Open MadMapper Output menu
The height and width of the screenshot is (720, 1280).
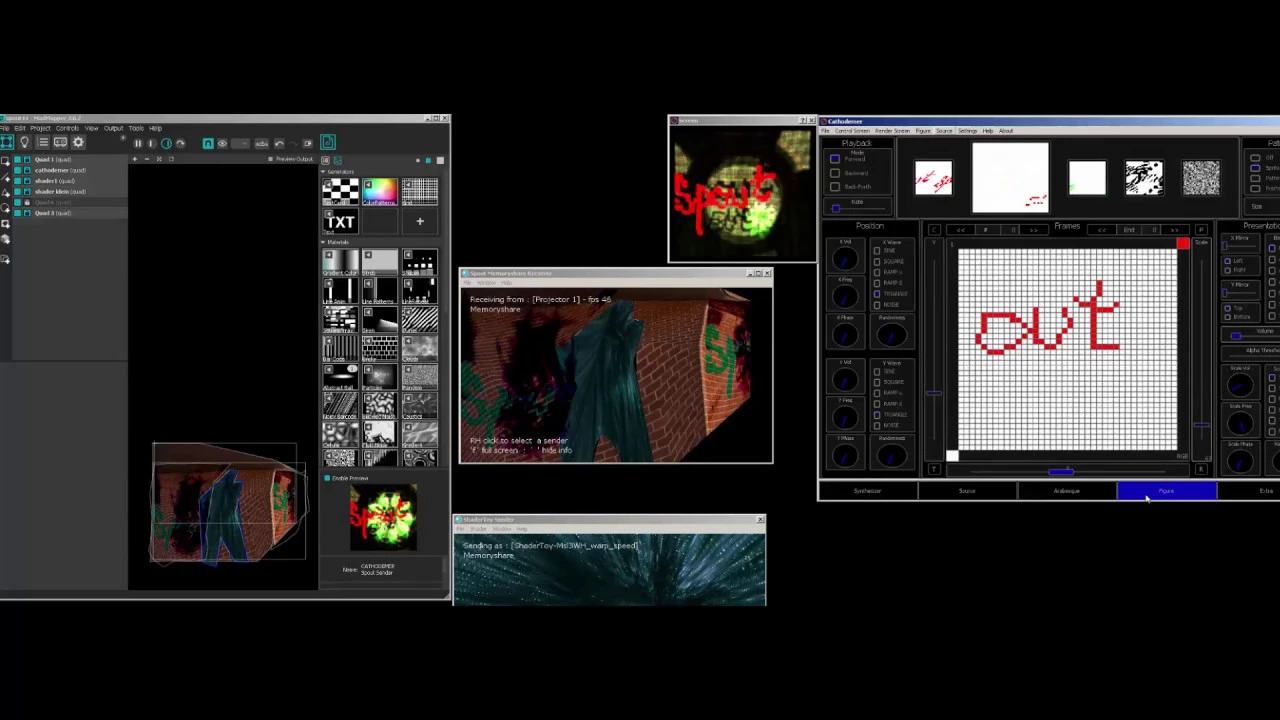(113, 128)
